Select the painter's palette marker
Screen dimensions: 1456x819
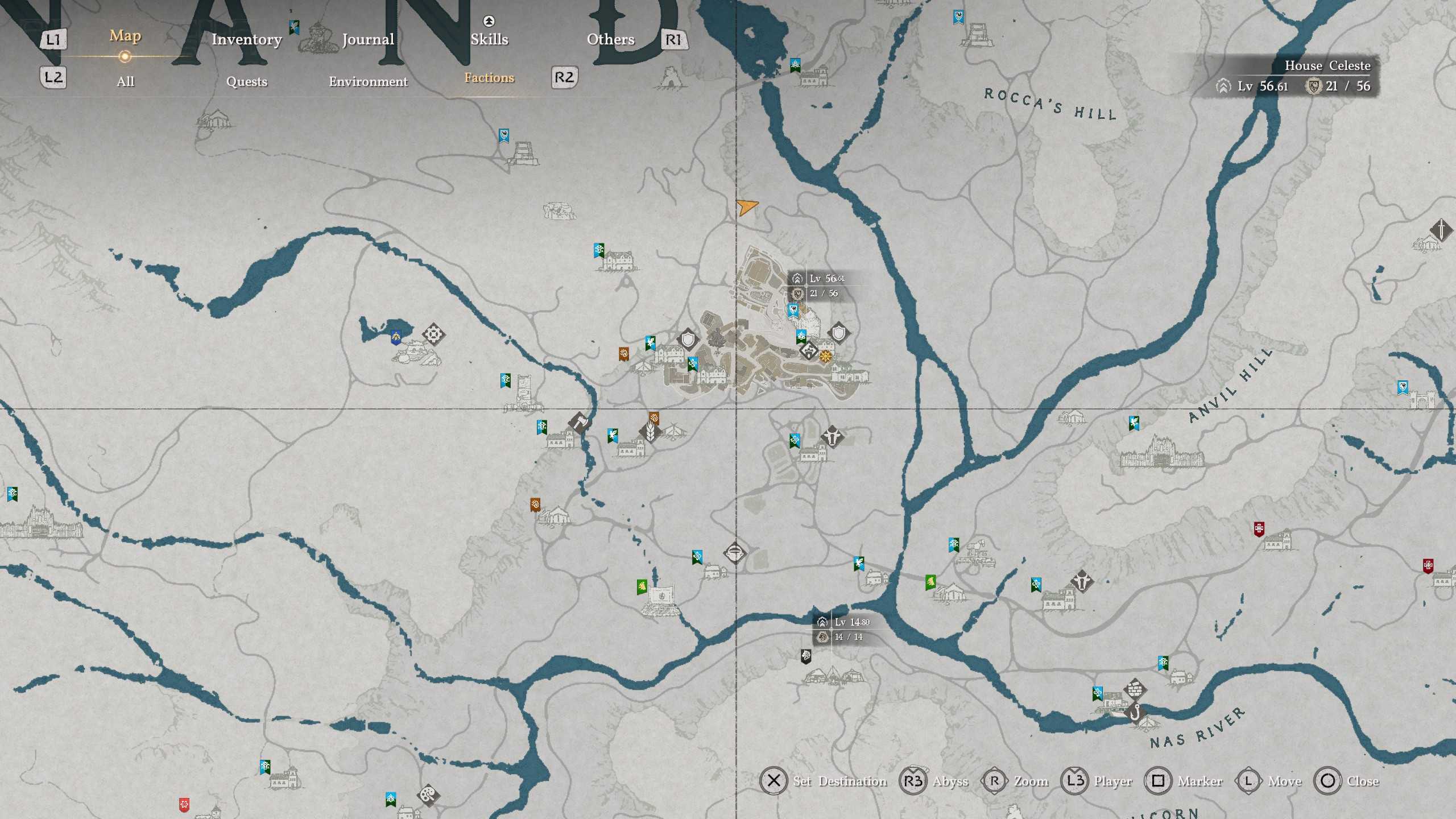coord(428,795)
